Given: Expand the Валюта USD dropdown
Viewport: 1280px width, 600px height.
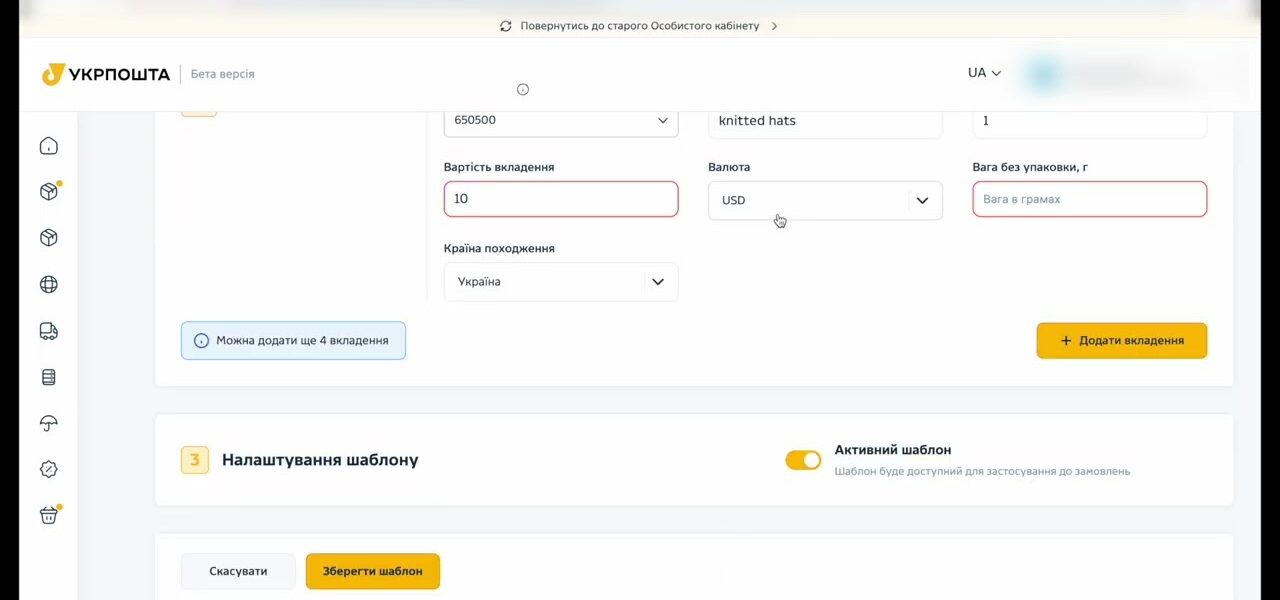Looking at the screenshot, I should [x=825, y=200].
